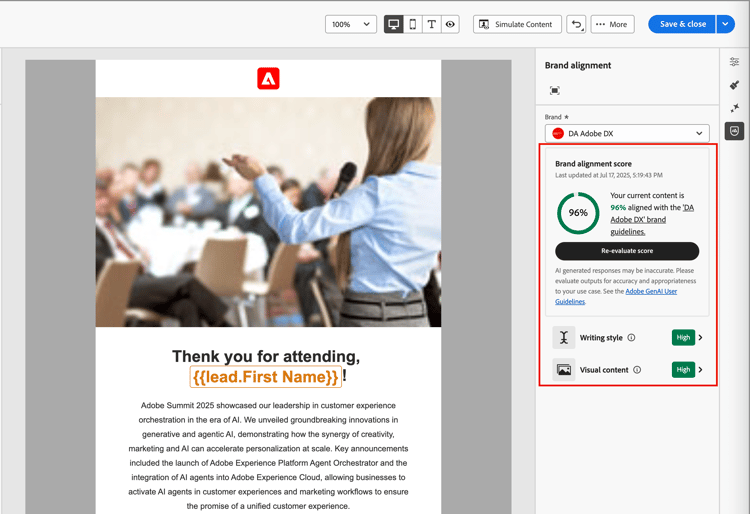
Task: Click the Writing style text icon
Action: [564, 338]
